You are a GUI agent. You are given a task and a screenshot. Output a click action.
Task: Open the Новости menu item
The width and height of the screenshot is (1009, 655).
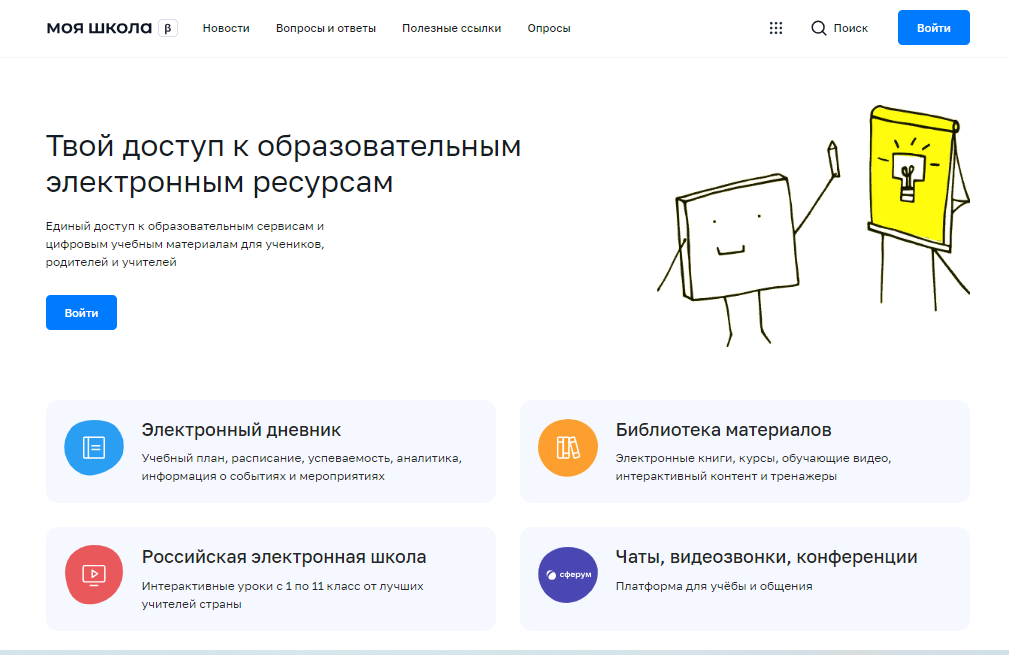point(226,28)
